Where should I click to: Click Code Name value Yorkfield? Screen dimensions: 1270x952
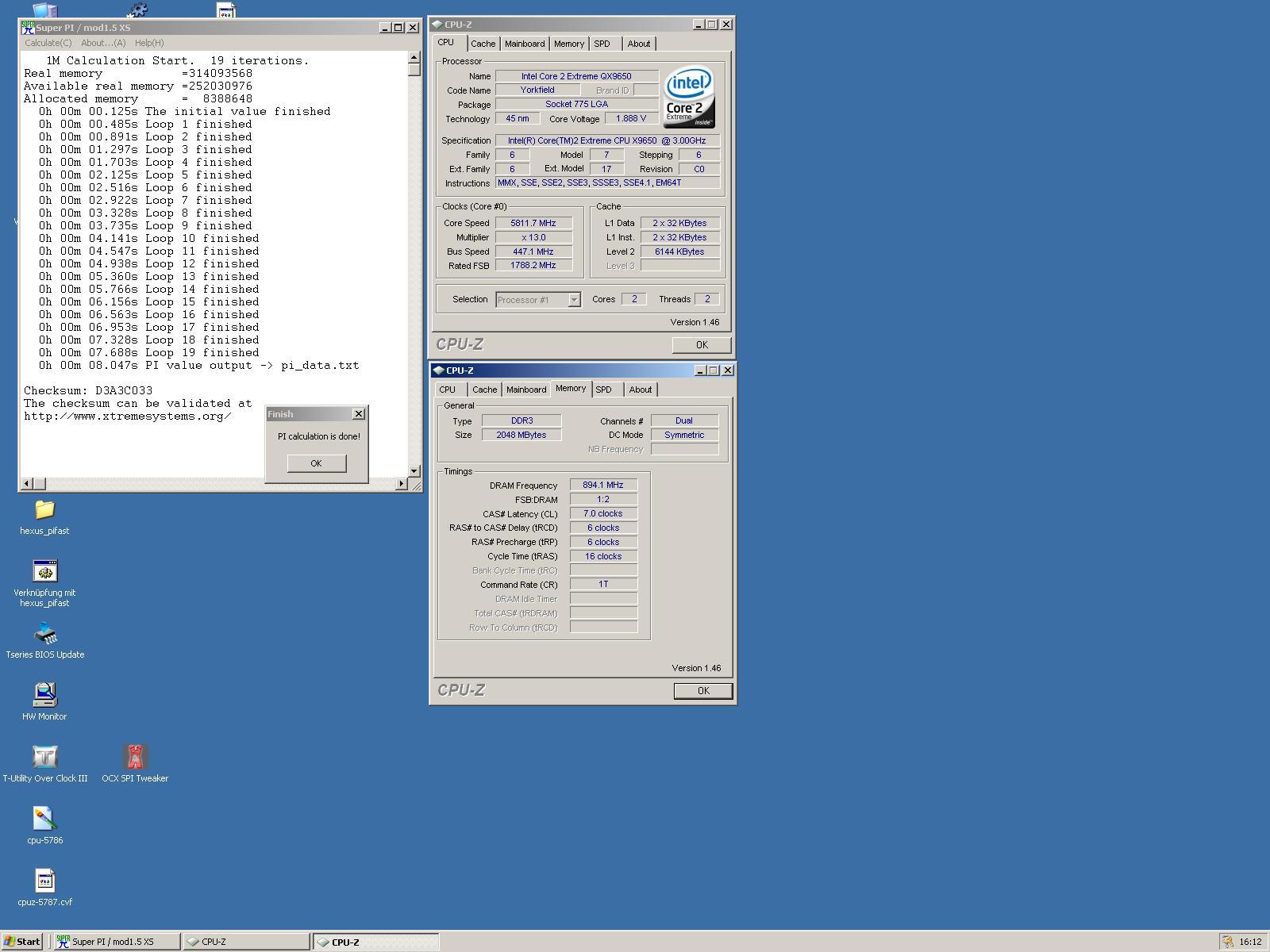(x=538, y=90)
